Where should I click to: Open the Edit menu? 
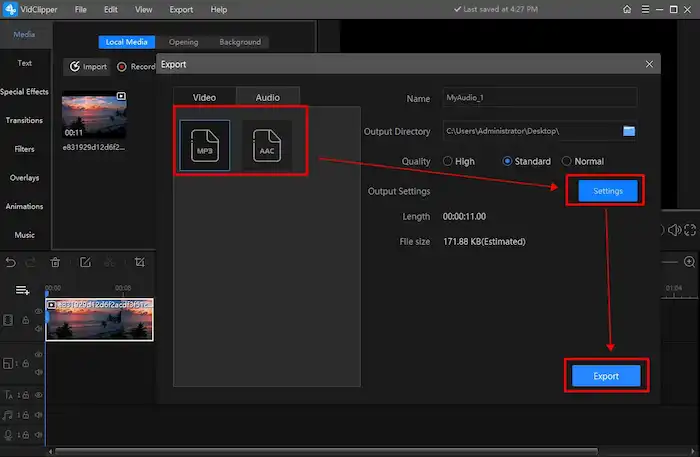(x=111, y=9)
